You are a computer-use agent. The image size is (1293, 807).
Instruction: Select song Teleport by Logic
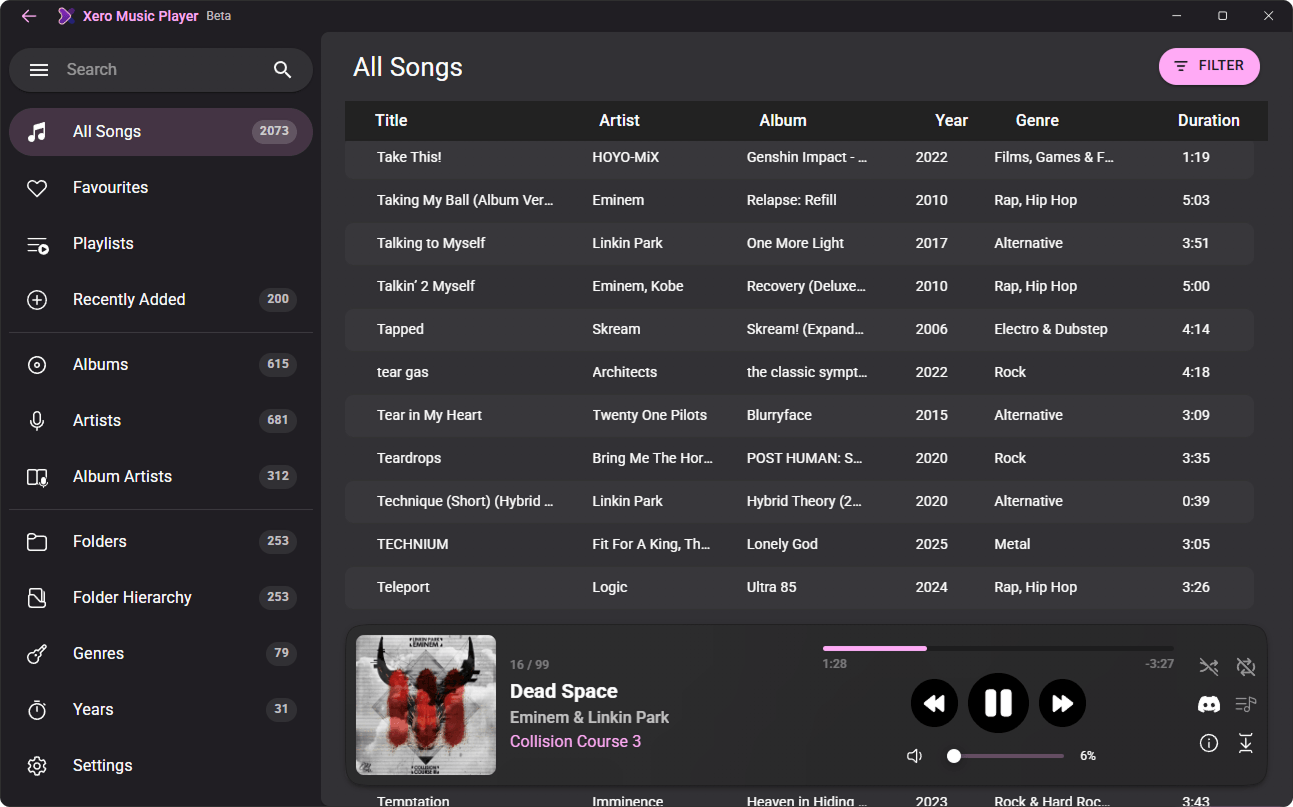(x=799, y=587)
